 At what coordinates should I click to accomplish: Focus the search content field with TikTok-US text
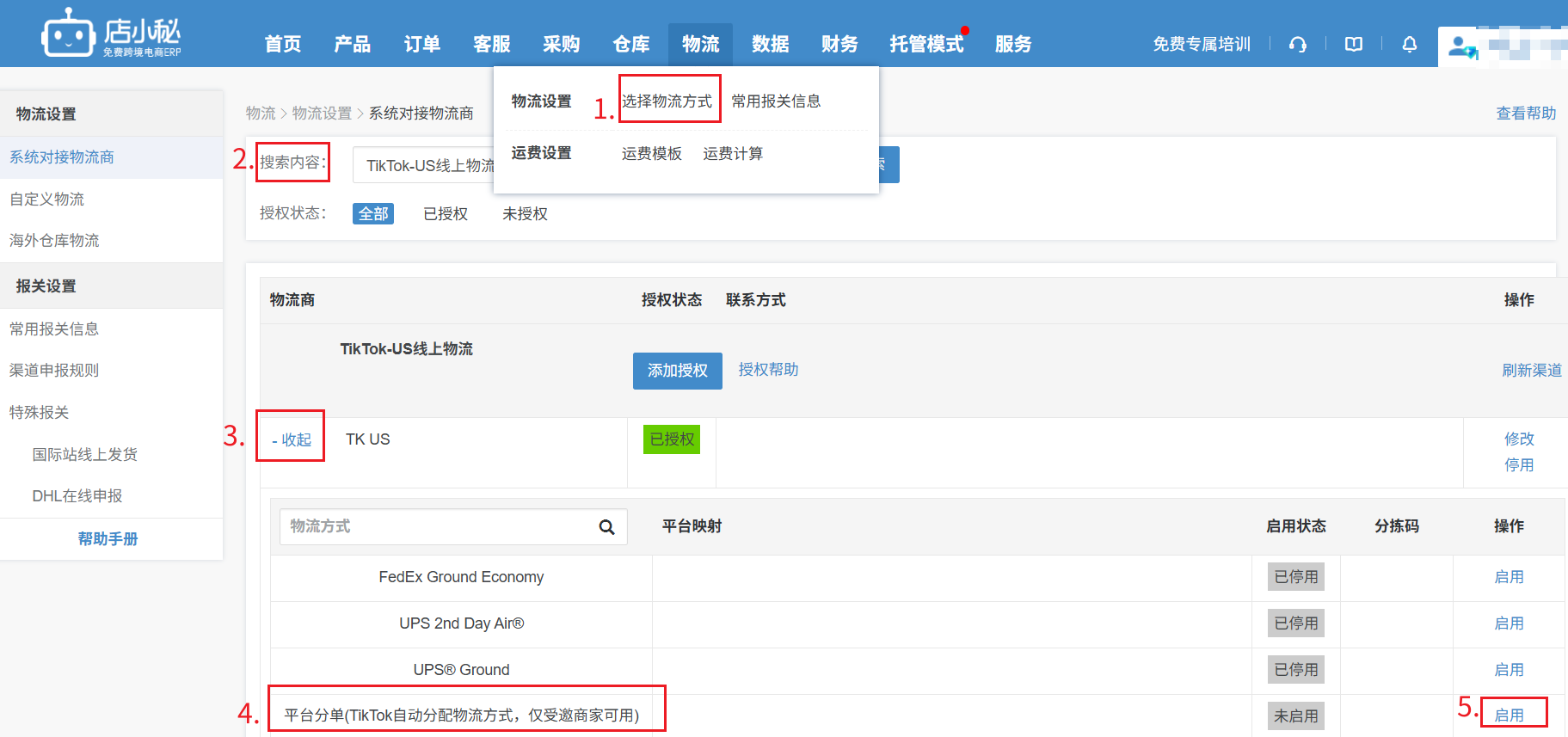tap(425, 165)
